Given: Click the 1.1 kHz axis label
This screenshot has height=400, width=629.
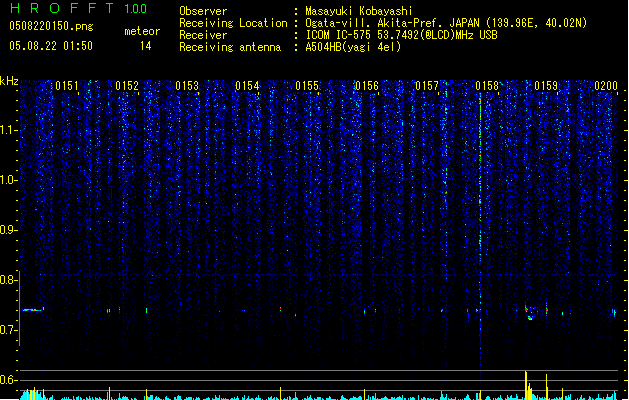Looking at the screenshot, I should click(9, 130).
